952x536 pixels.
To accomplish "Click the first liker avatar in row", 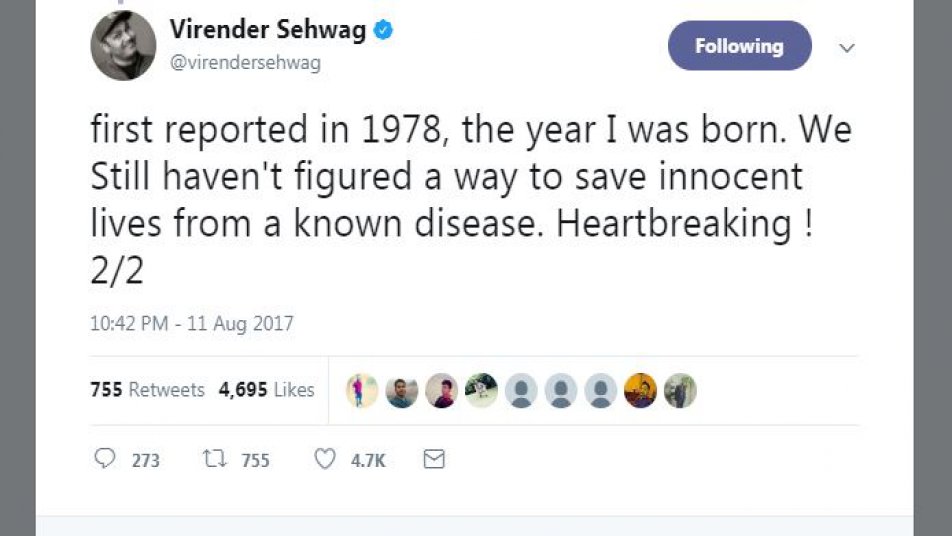I will pos(362,390).
